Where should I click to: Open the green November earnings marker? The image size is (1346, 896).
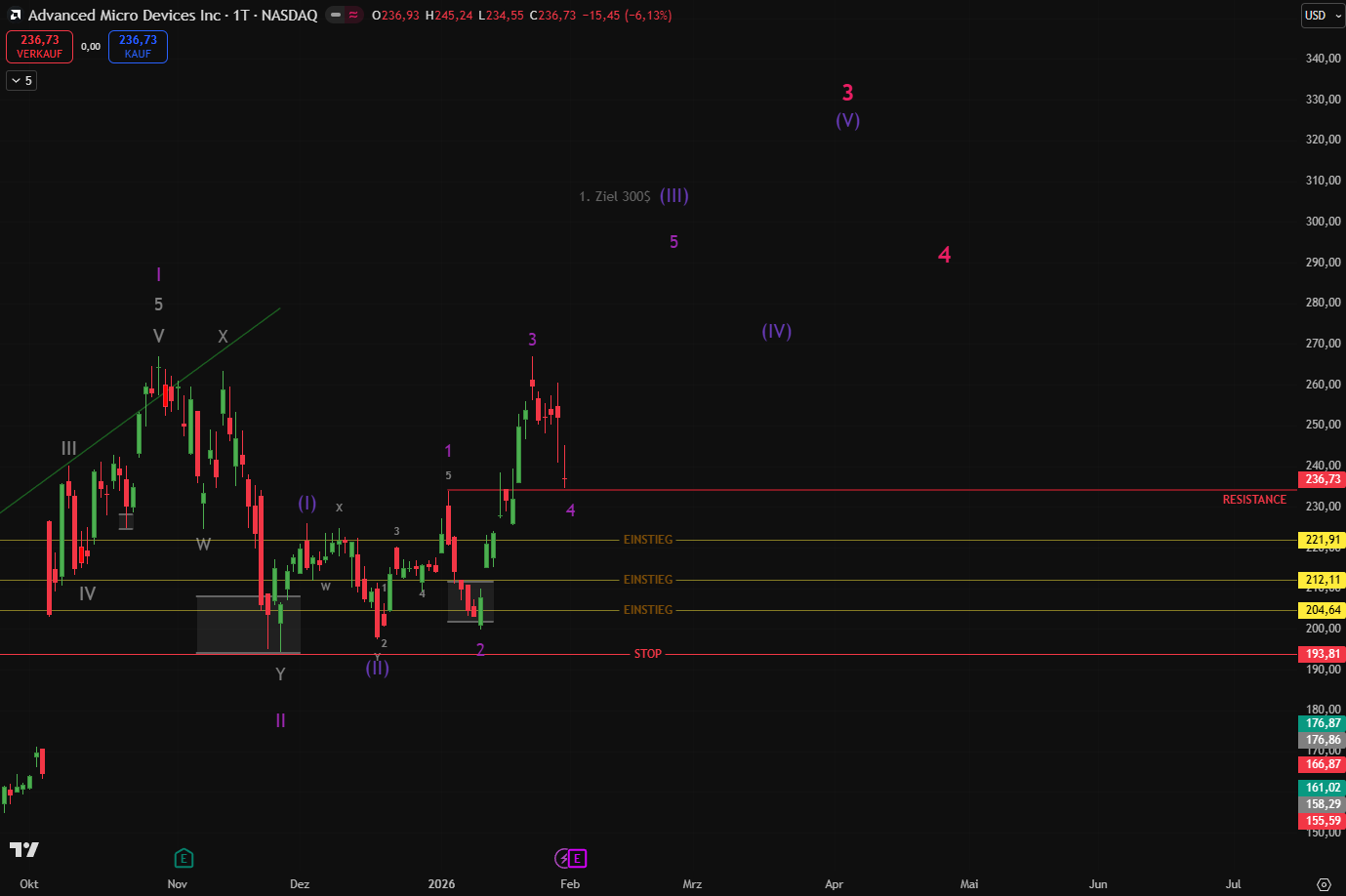[184, 859]
